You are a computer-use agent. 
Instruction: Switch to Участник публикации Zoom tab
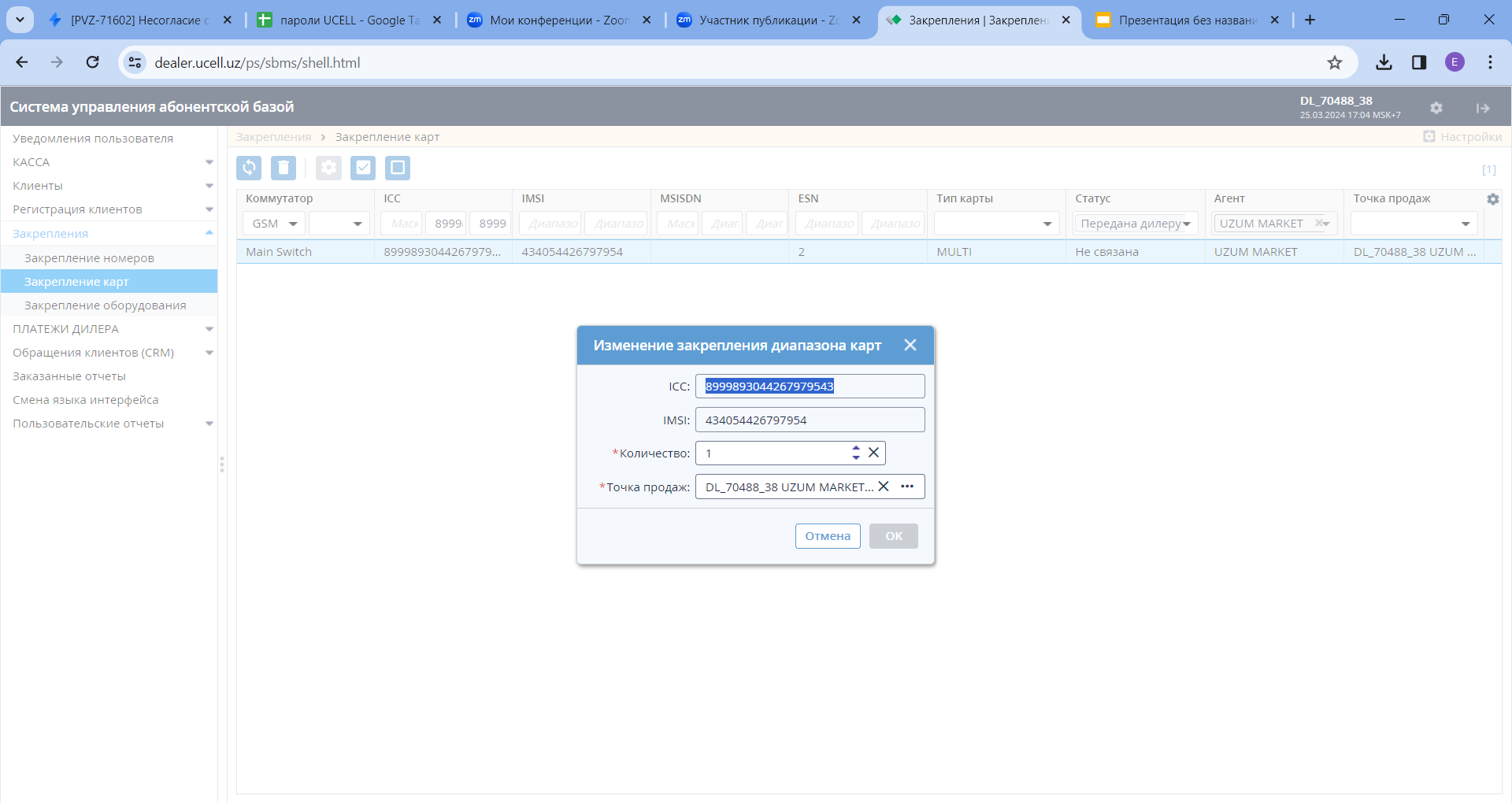[x=769, y=20]
